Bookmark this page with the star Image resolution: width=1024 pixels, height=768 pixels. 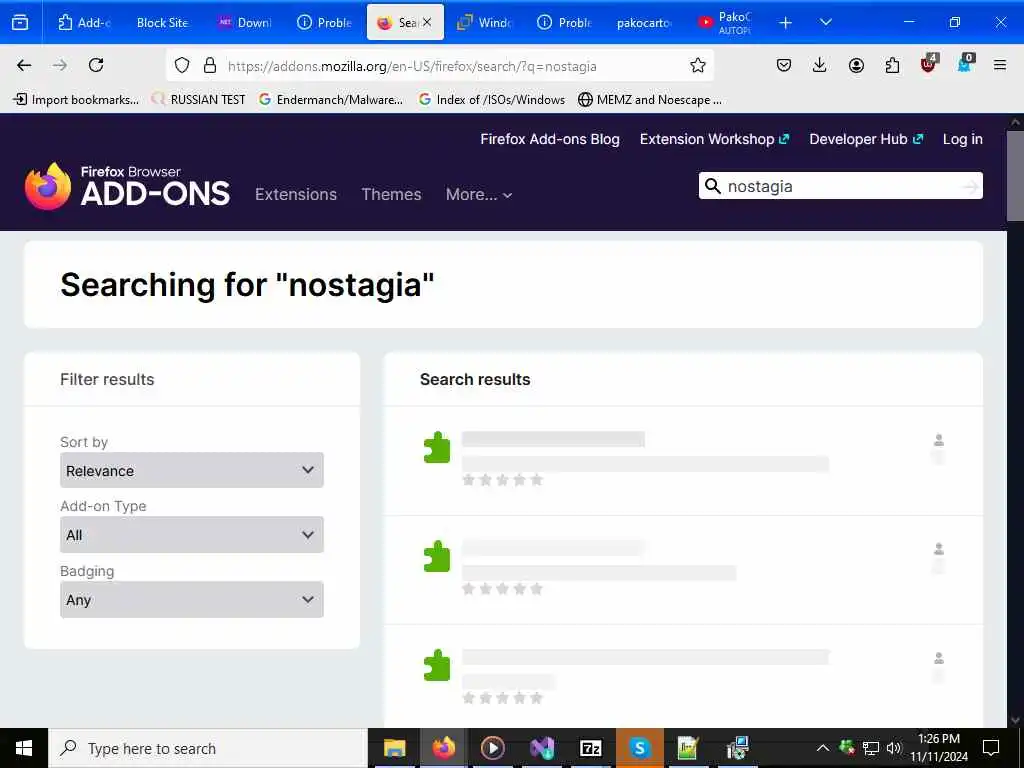(698, 65)
